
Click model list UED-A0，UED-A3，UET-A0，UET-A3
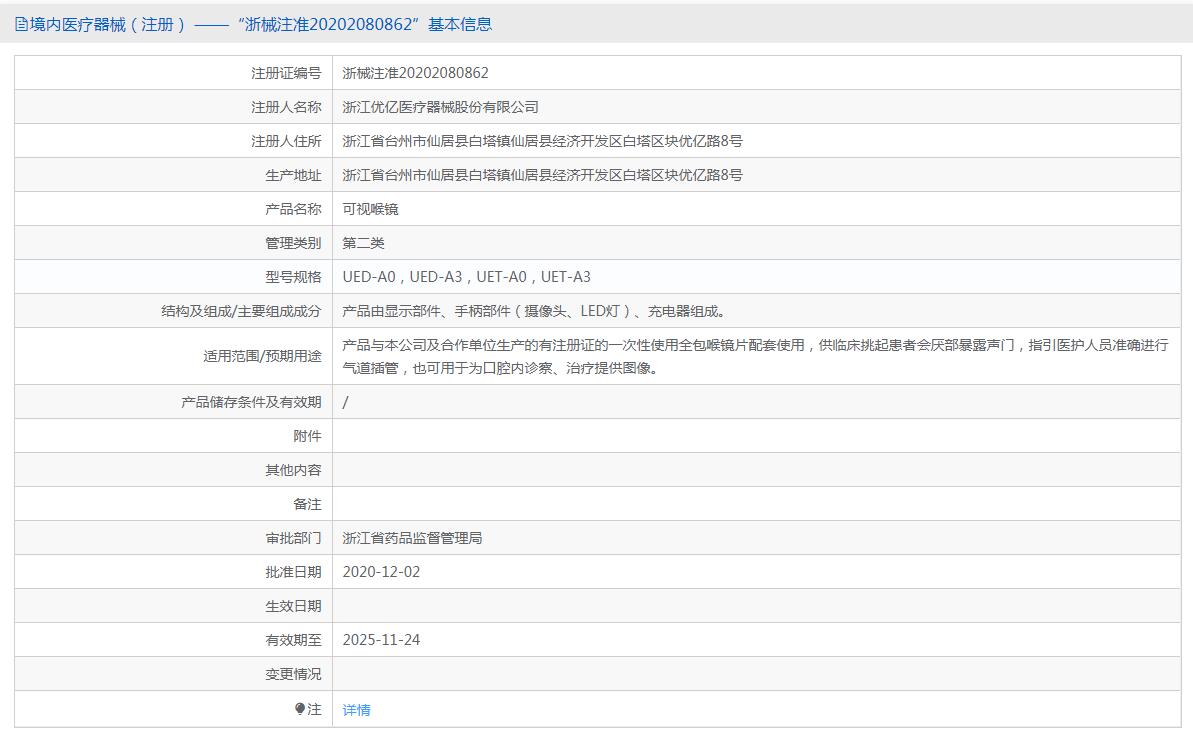[466, 277]
